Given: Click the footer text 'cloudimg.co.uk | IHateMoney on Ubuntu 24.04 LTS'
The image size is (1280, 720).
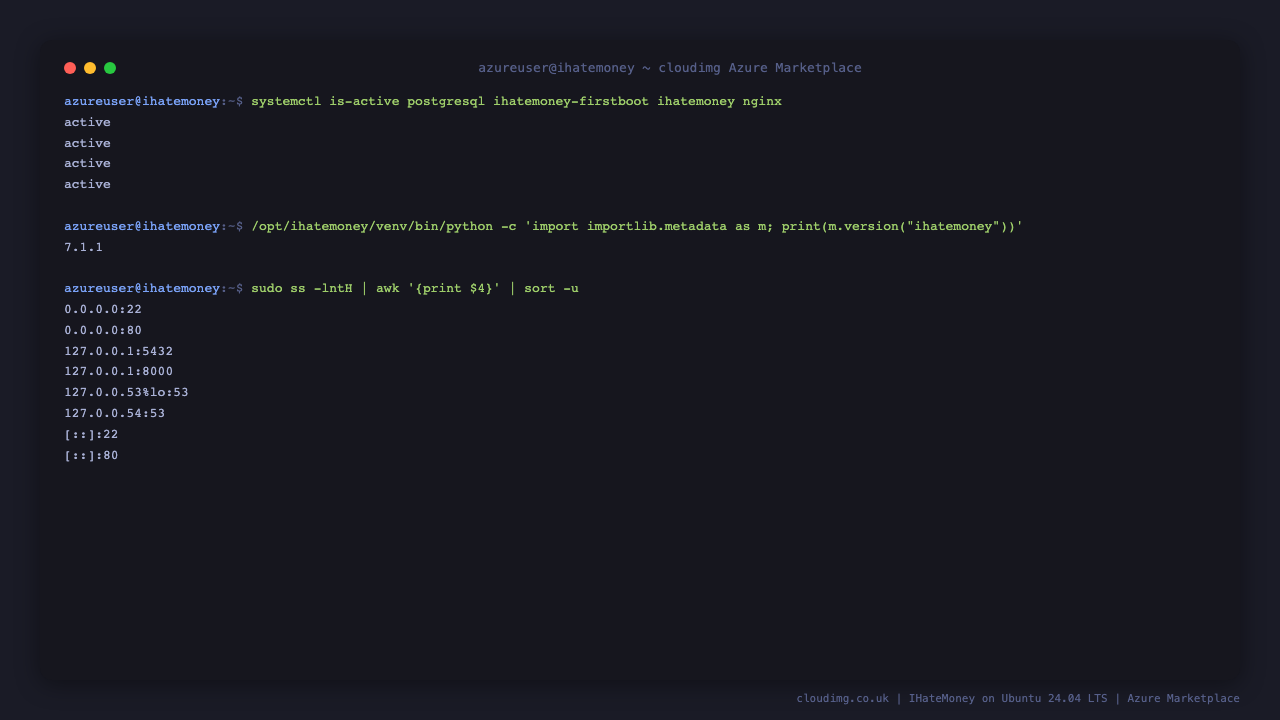Looking at the screenshot, I should point(952,698).
